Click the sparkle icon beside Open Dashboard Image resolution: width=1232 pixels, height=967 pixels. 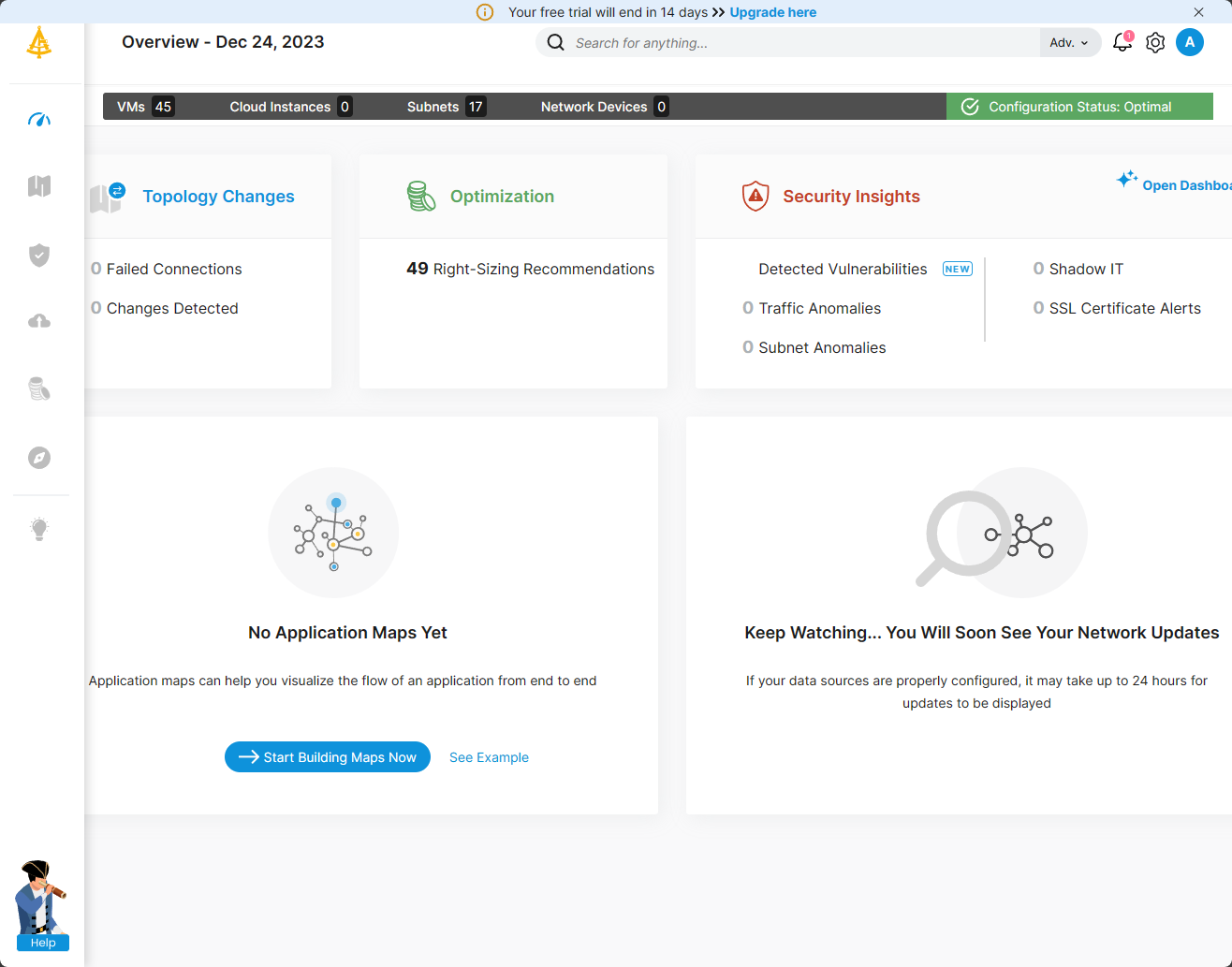point(1127,179)
